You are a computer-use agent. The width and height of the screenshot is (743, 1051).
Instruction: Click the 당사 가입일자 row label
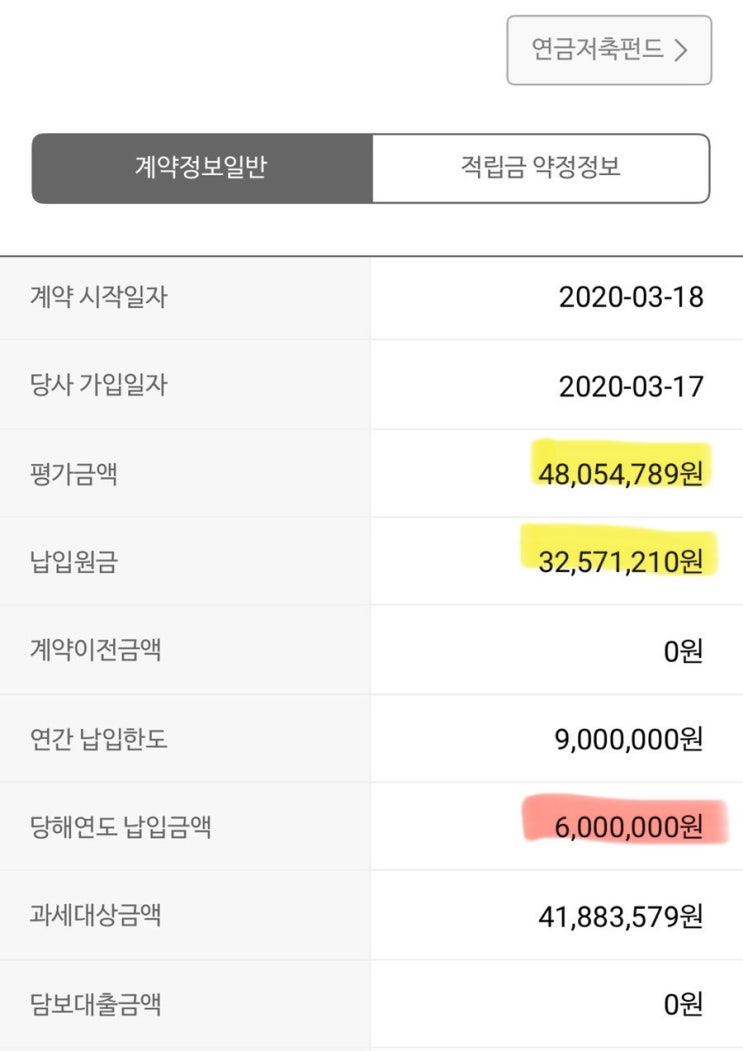[98, 385]
